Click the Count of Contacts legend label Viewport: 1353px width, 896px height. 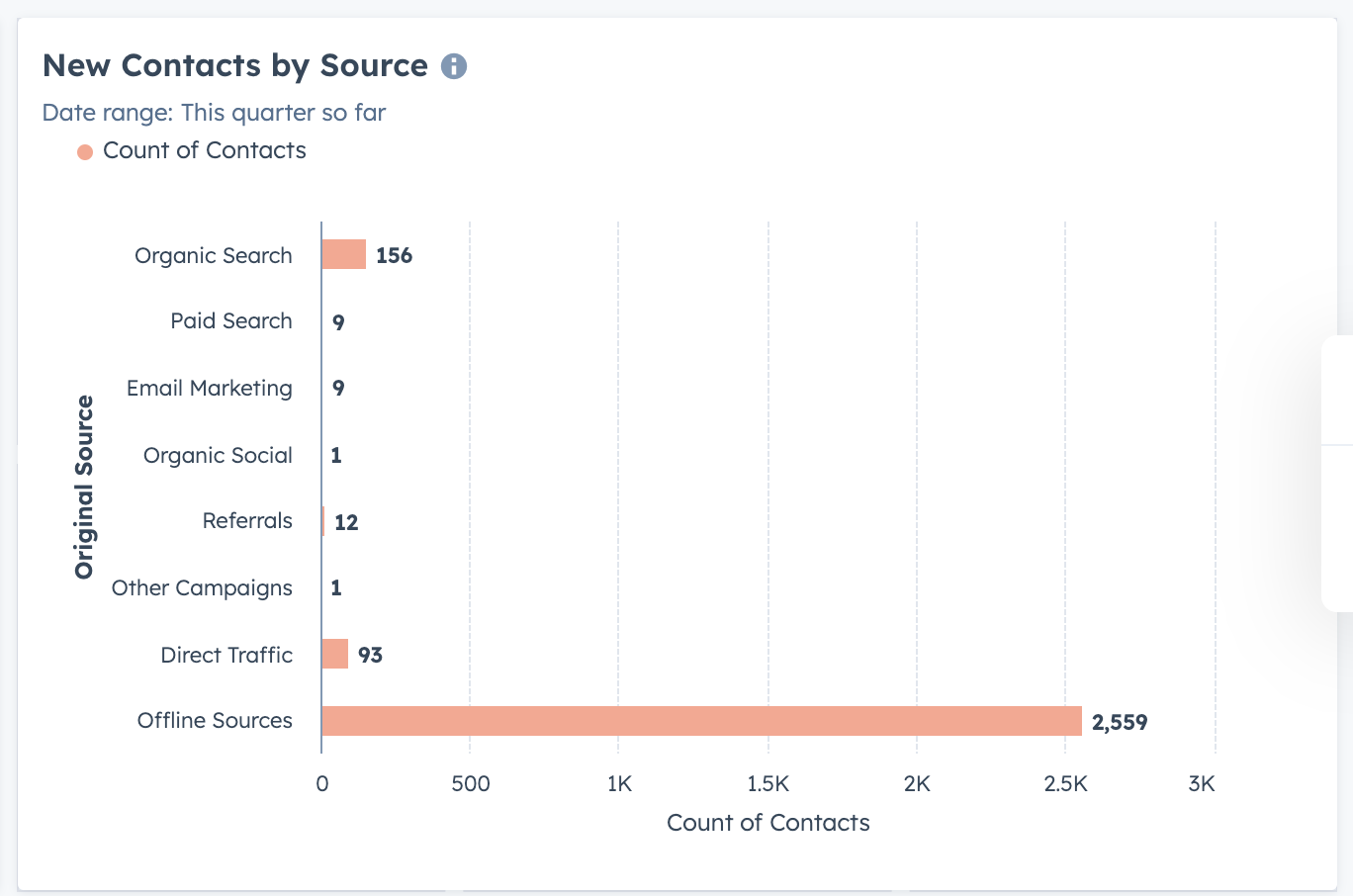coord(205,150)
